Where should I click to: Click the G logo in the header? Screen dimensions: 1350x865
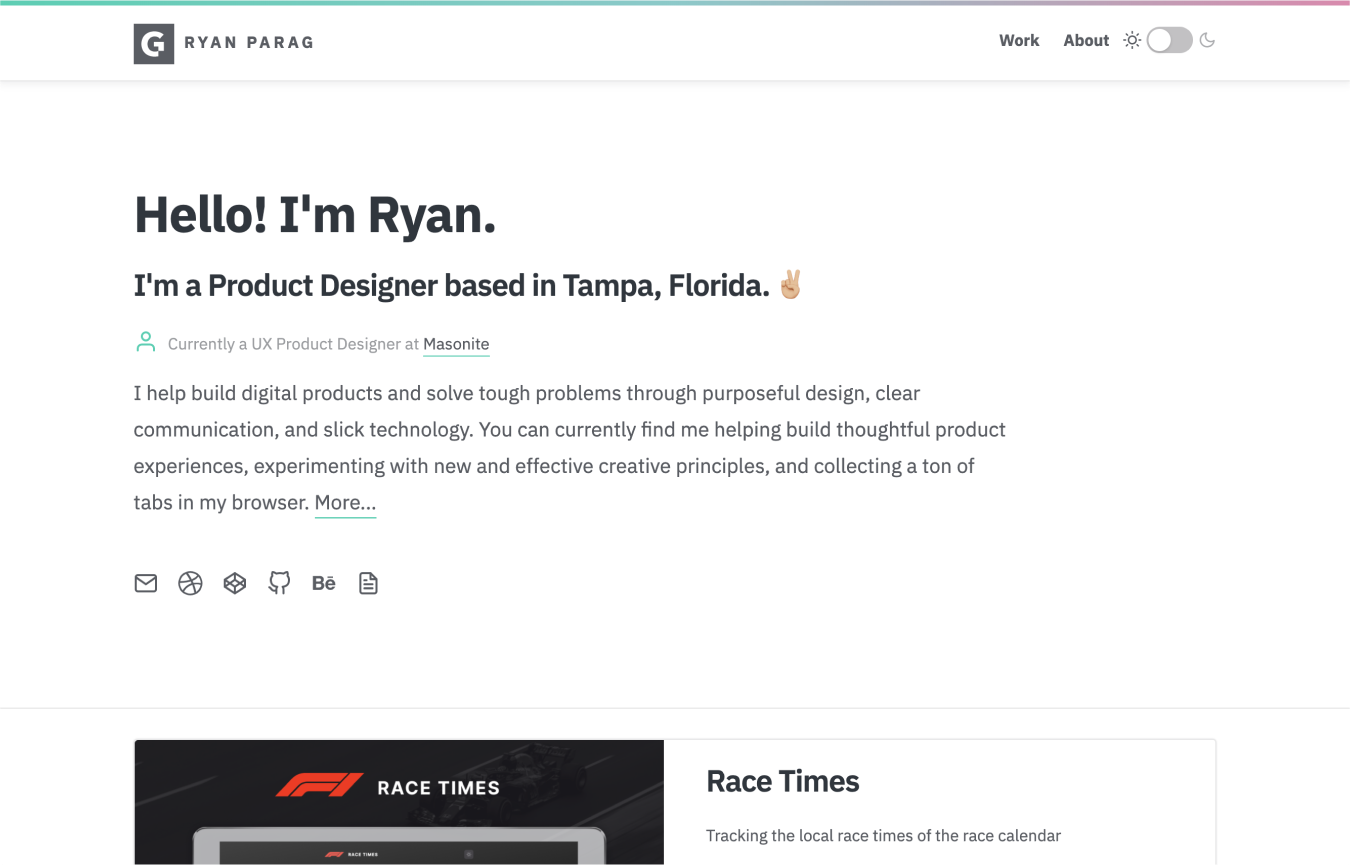point(153,43)
